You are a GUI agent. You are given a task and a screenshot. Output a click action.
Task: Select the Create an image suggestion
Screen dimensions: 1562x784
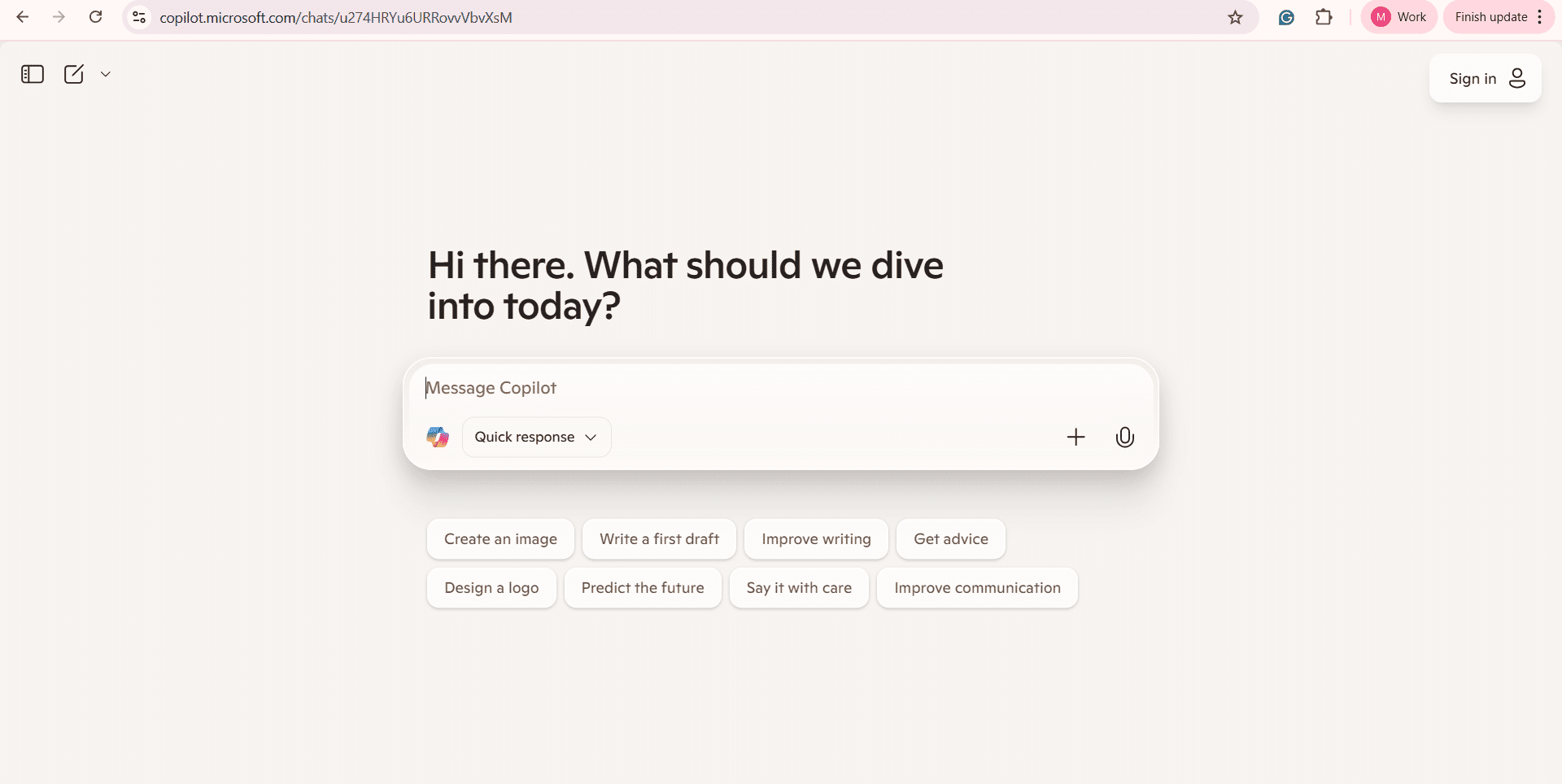tap(500, 539)
